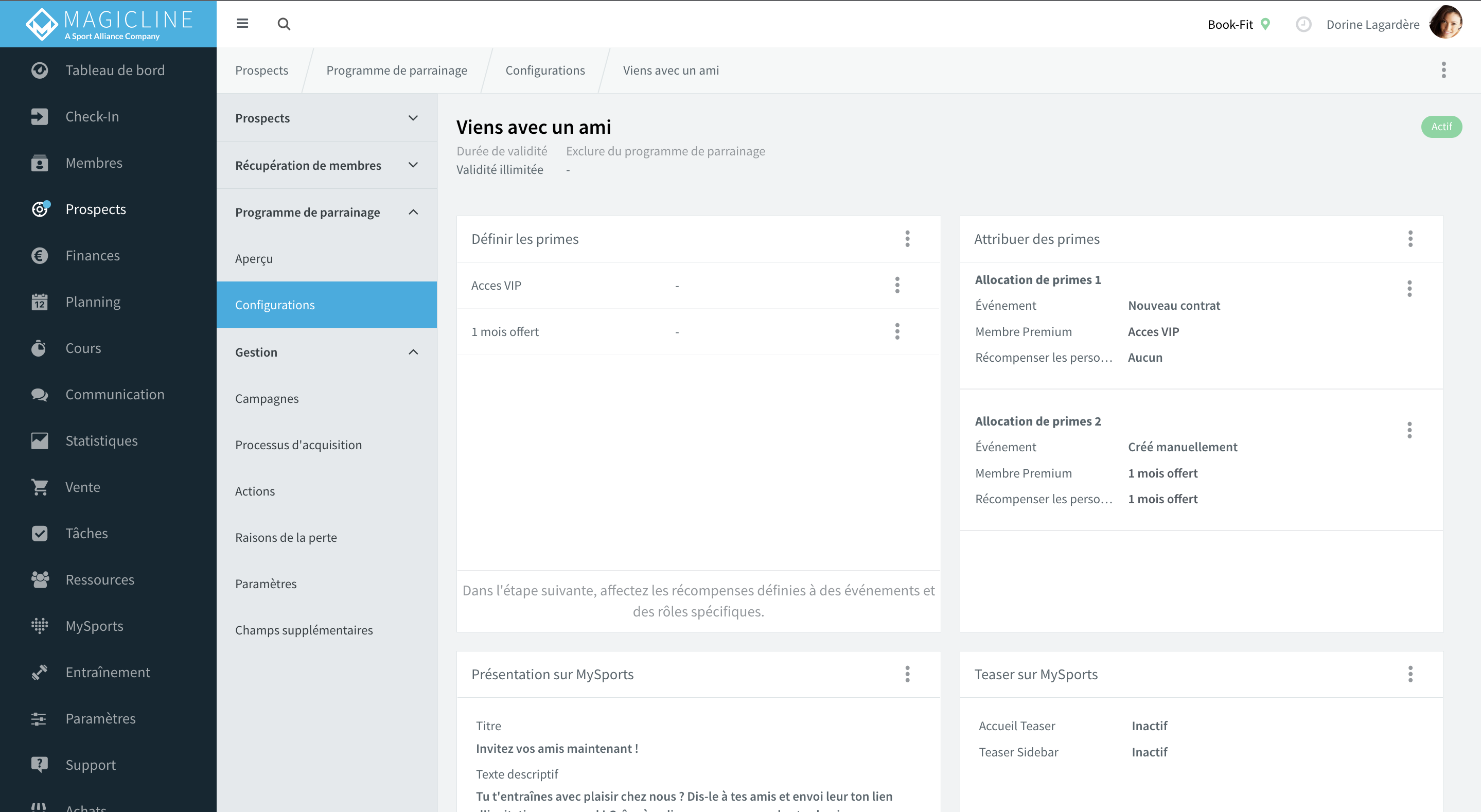Collapse Programme de parrainage section
Screen dimensions: 1481x812
click(413, 212)
